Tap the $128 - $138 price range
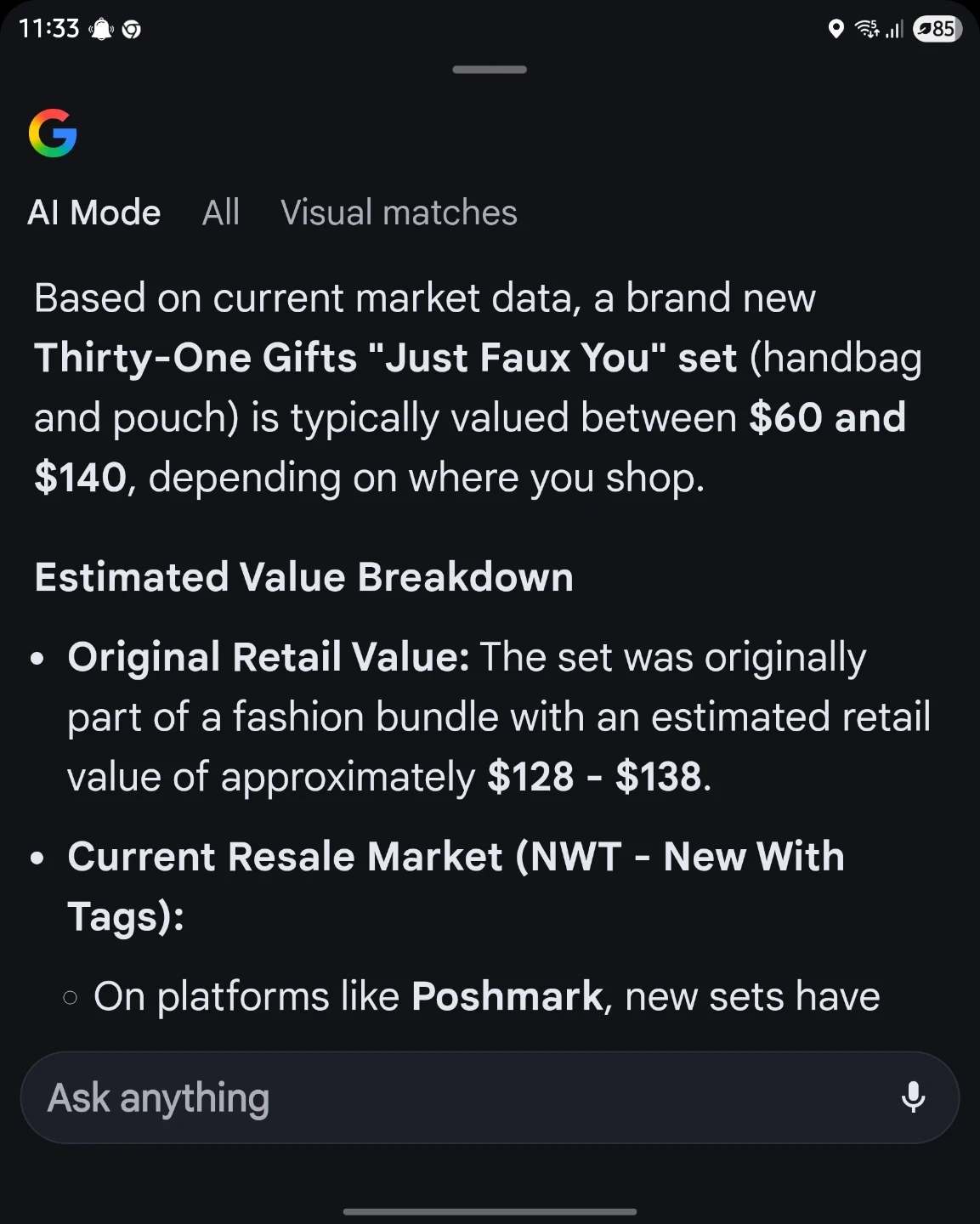The width and height of the screenshot is (980, 1224). [x=595, y=777]
